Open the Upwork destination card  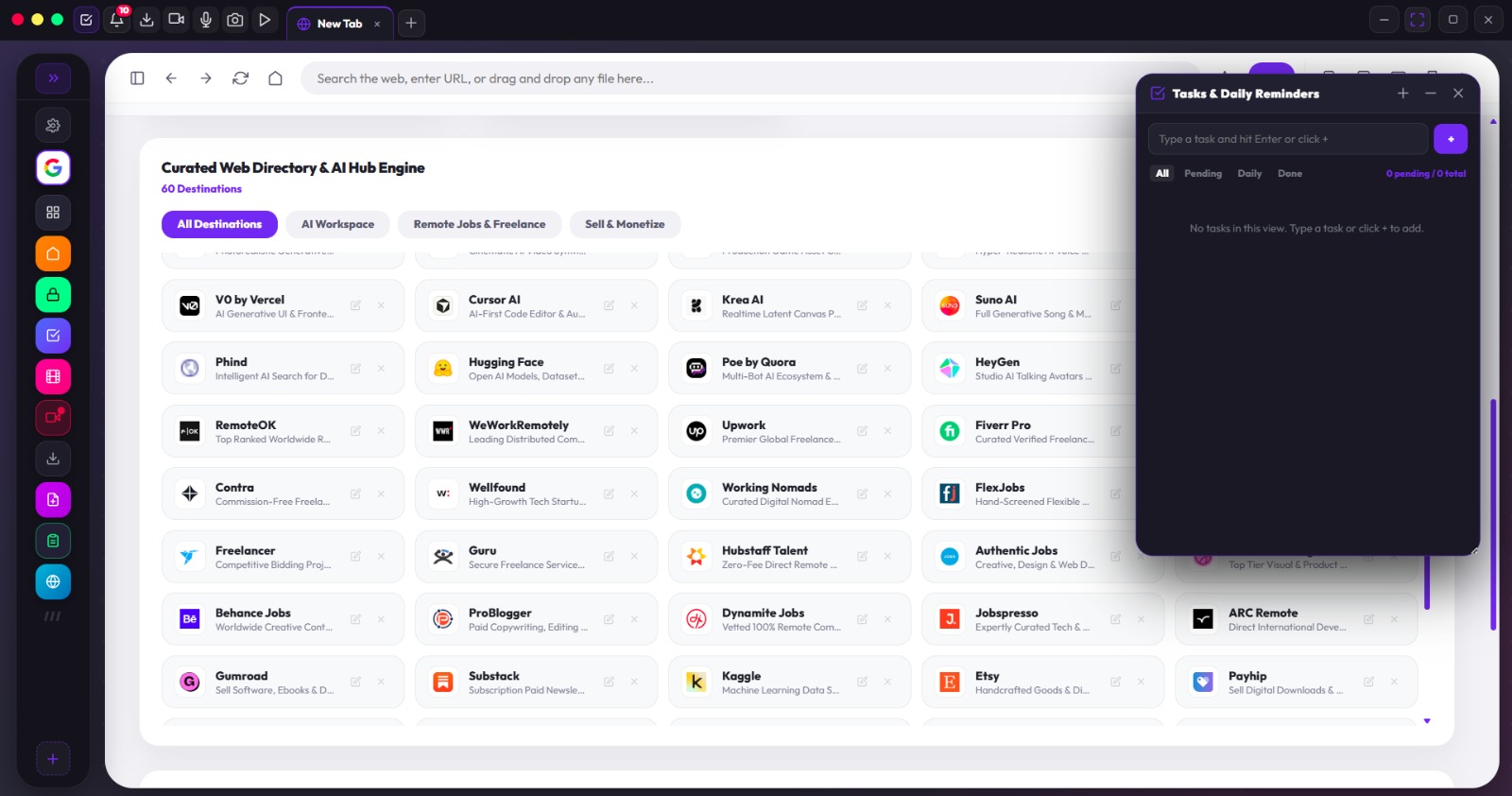789,431
